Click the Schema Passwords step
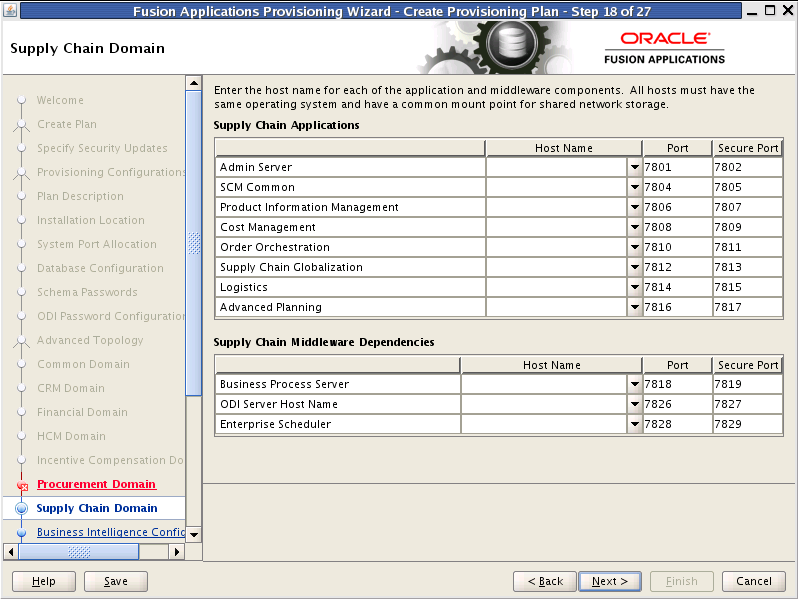The width and height of the screenshot is (798, 599). pyautogui.click(x=87, y=292)
